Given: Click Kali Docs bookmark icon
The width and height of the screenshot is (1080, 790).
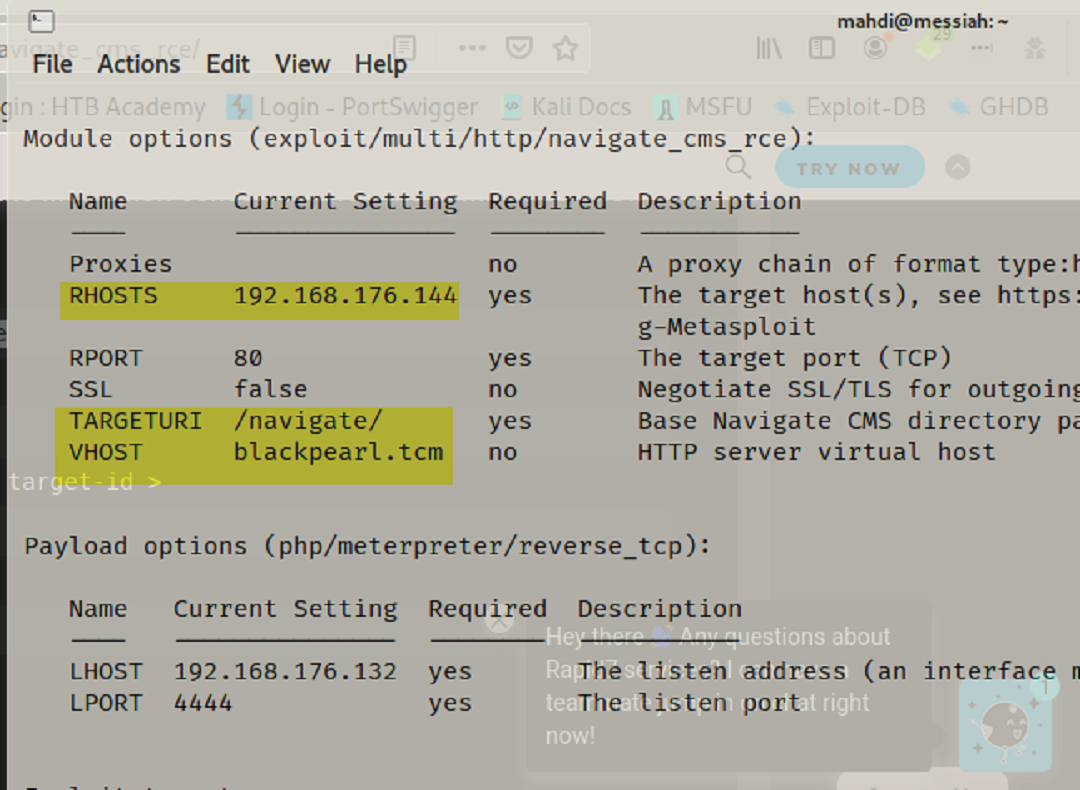Looking at the screenshot, I should coord(512,107).
